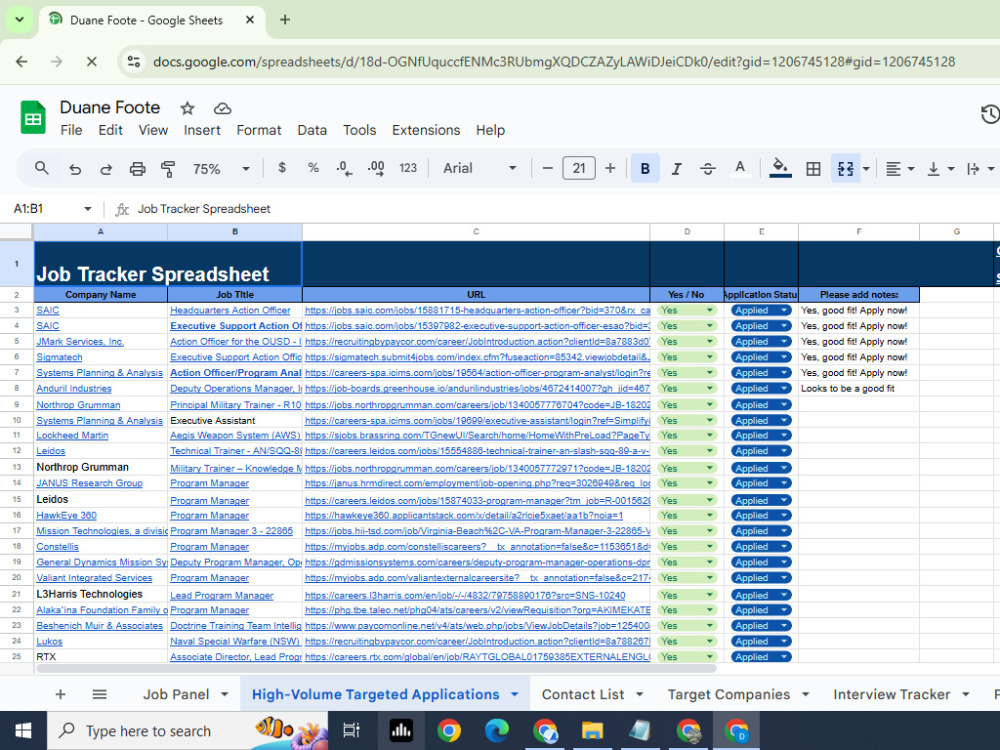Screen dimensions: 1000x750
Task: Open the Data menu
Action: 312,130
